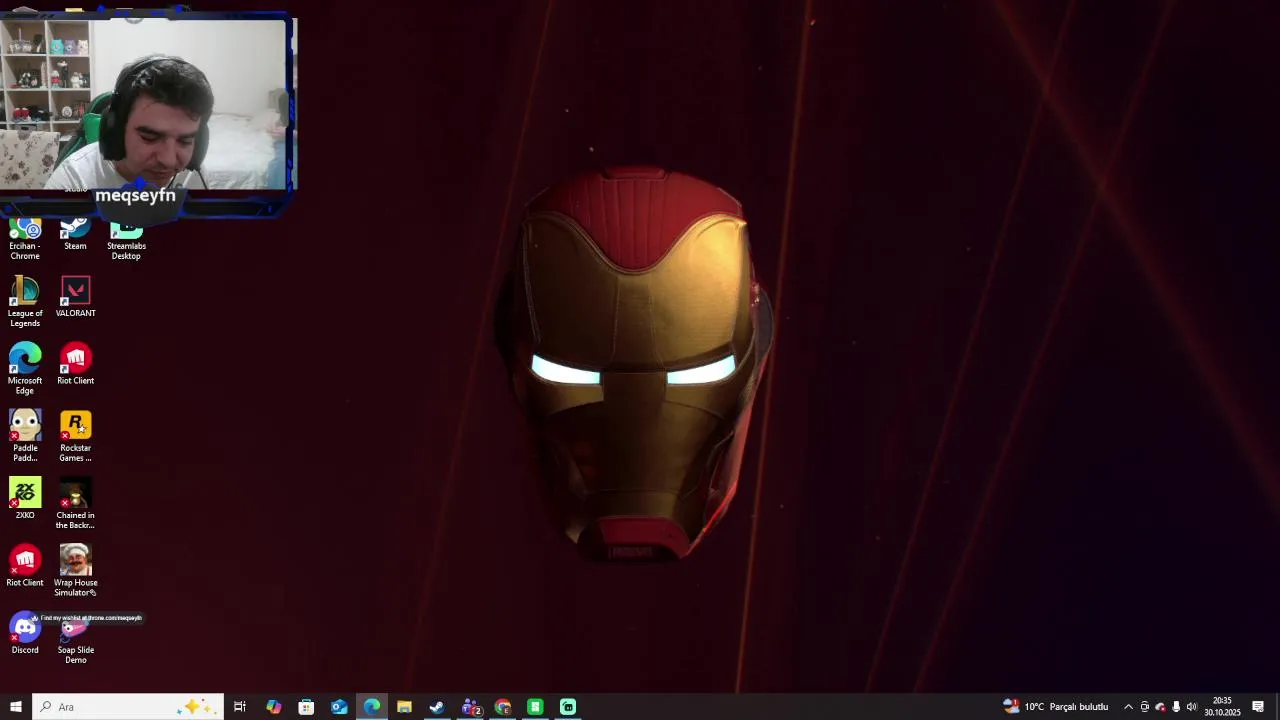Open Steam from the taskbar
The width and height of the screenshot is (1280, 720).
pos(437,707)
